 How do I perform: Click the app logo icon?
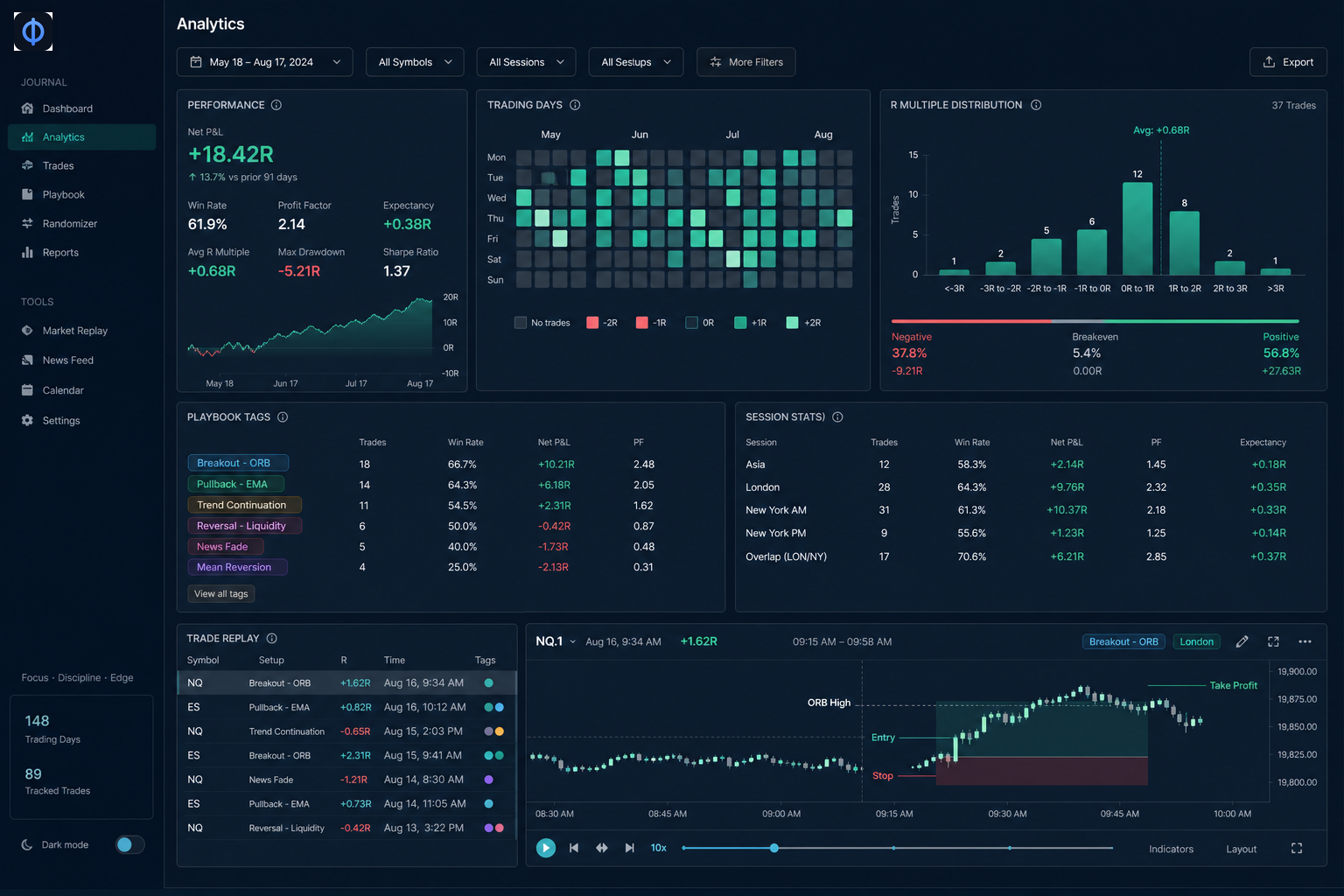(33, 31)
